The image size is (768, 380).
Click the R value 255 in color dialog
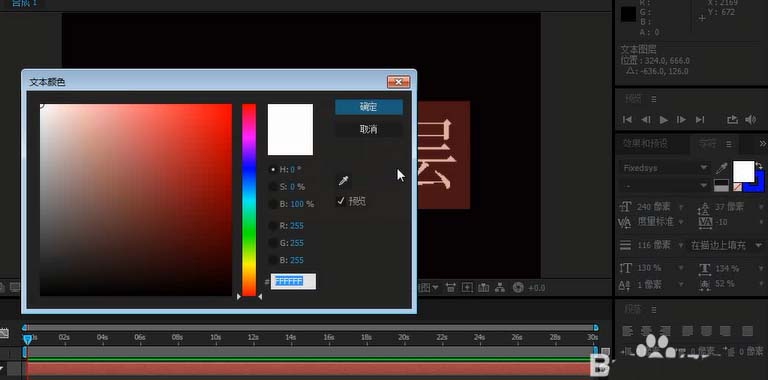[297, 226]
